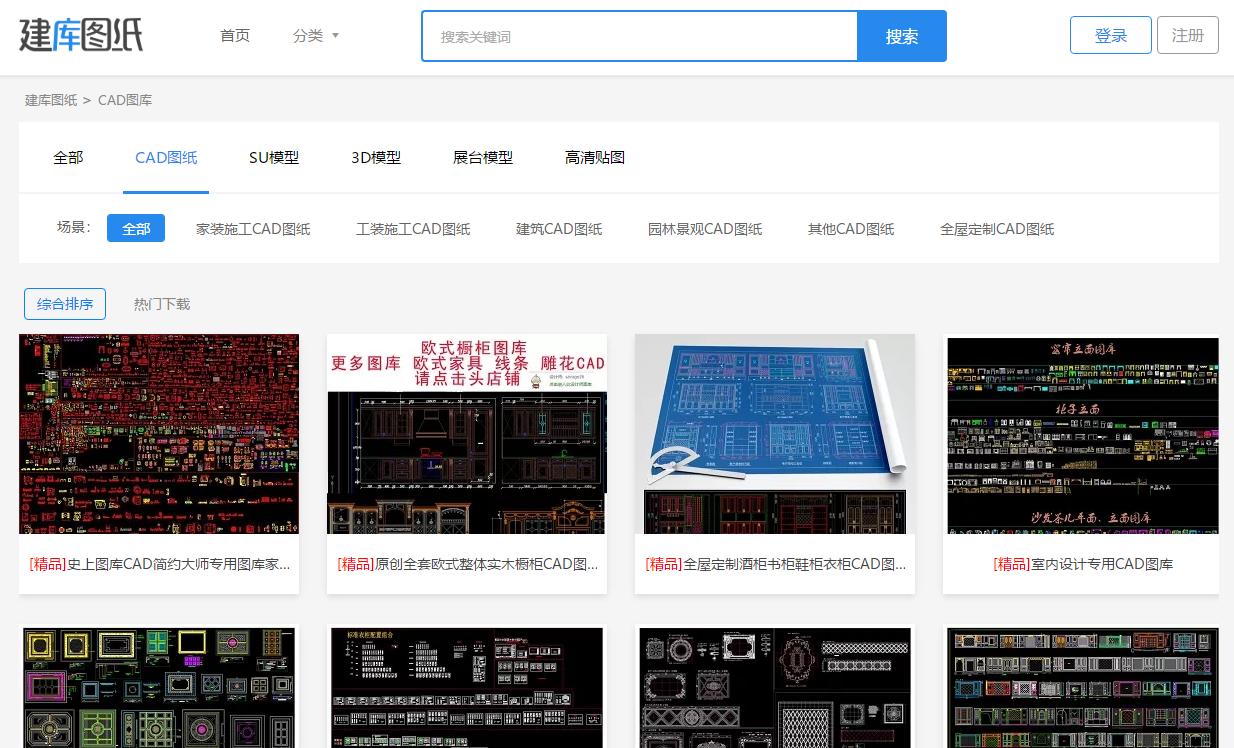Switch to the SU模型 tab
1234x748 pixels.
coord(273,157)
